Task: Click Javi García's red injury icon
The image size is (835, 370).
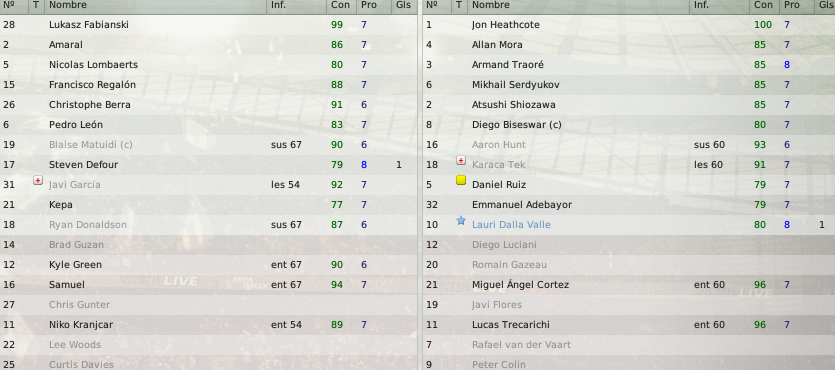Action: click(37, 181)
